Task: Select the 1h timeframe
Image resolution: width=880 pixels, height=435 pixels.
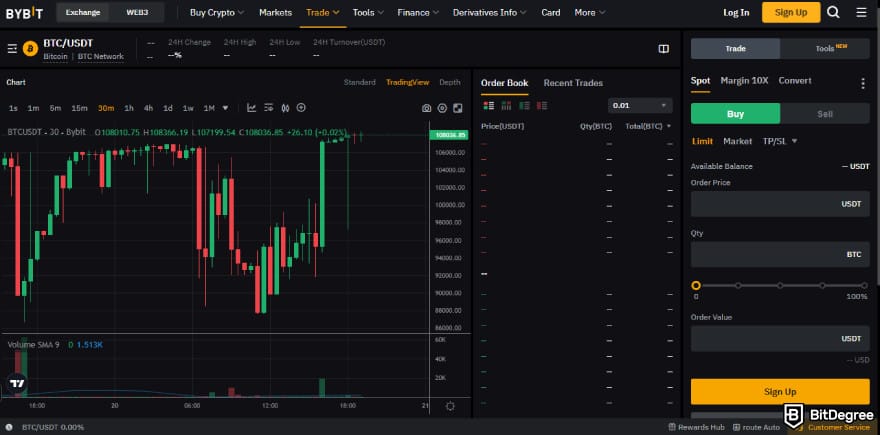Action: (129, 108)
